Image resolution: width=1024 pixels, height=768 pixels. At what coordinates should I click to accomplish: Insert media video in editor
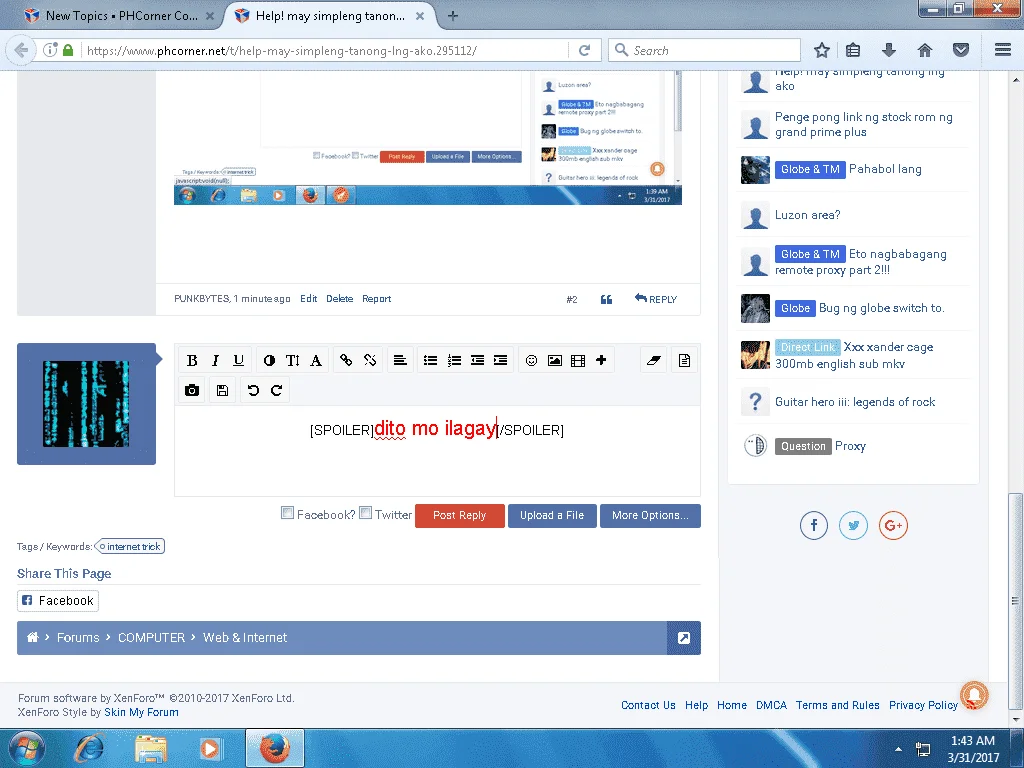(578, 360)
